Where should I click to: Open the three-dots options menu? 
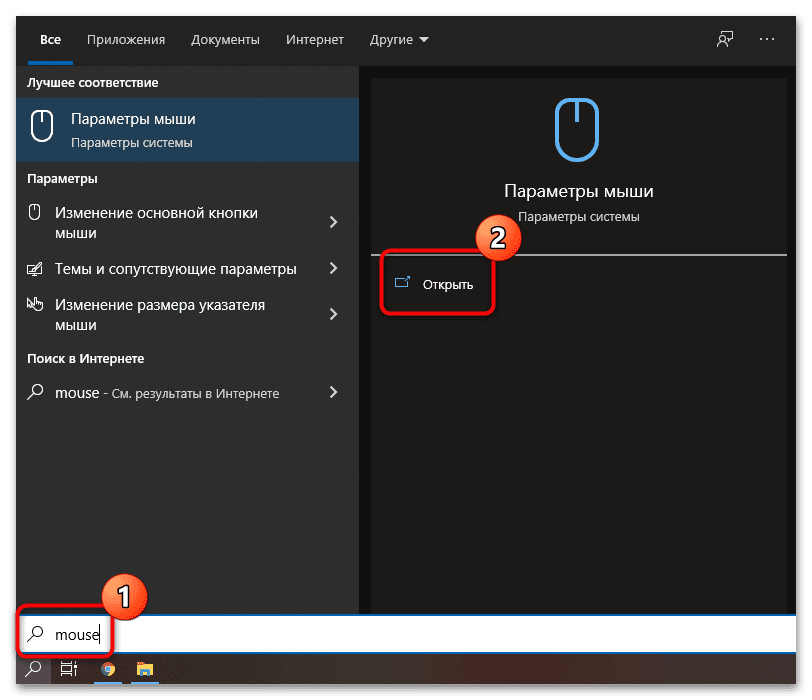[766, 39]
